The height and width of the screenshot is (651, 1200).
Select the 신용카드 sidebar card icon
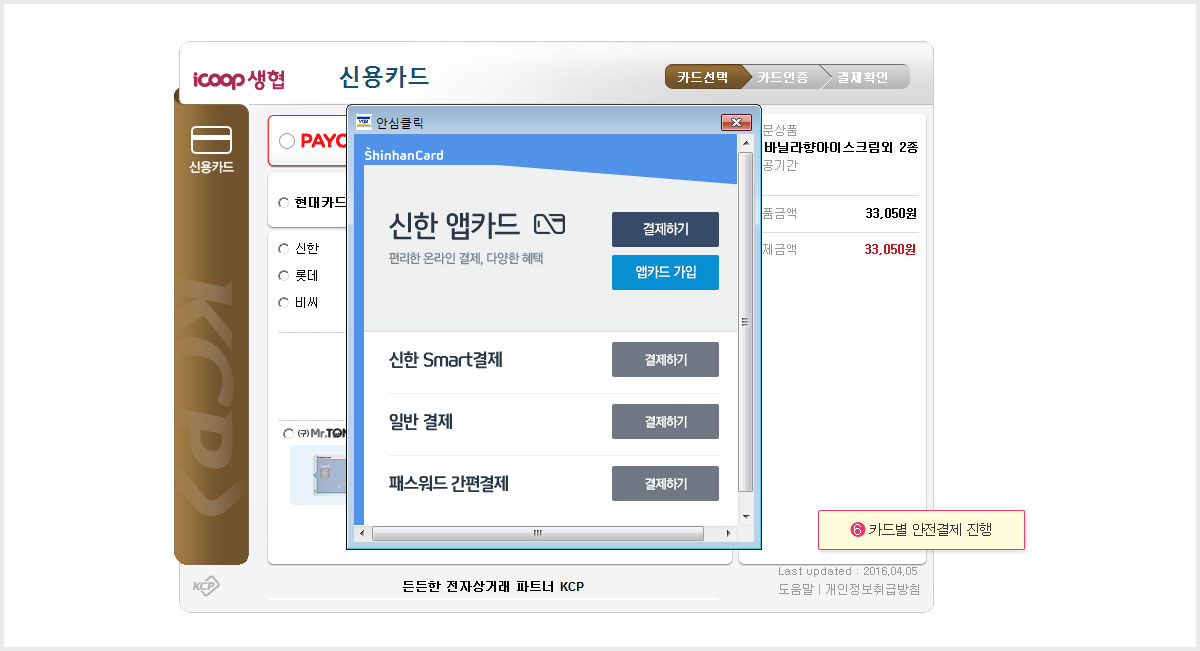[211, 139]
